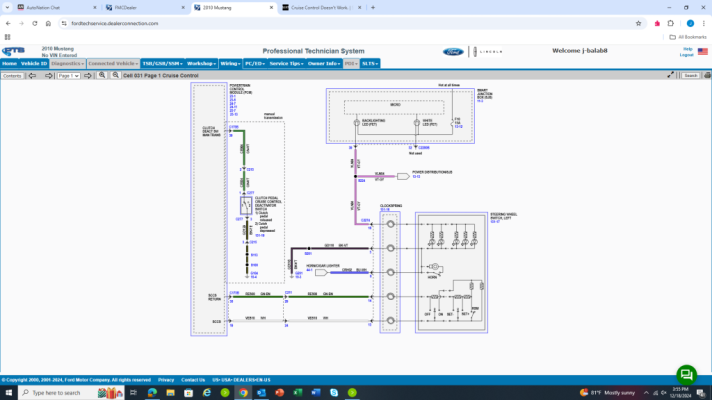Go to next page arrow after page selector

pos(88,75)
